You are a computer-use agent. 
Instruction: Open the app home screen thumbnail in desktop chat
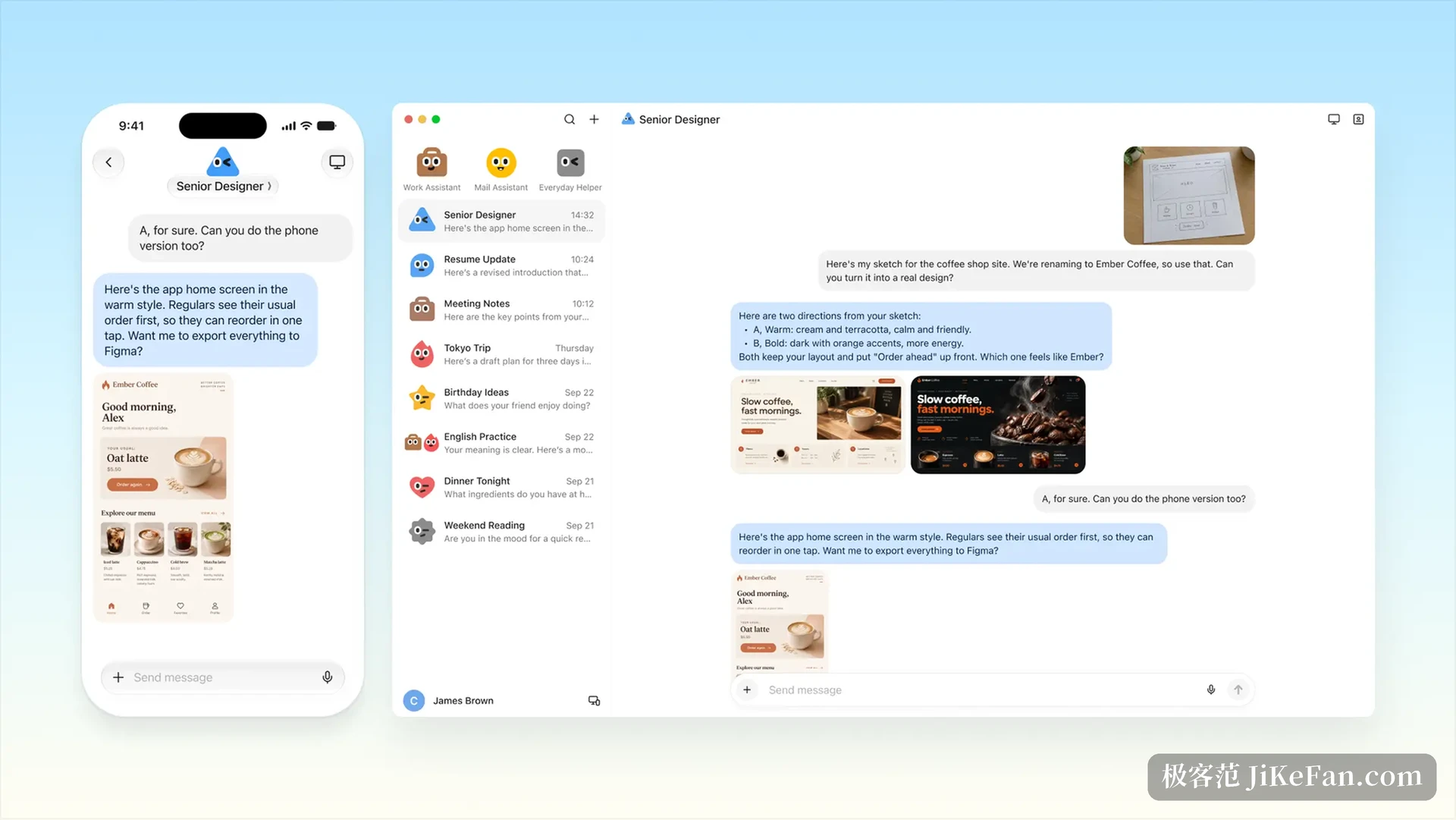pyautogui.click(x=780, y=622)
